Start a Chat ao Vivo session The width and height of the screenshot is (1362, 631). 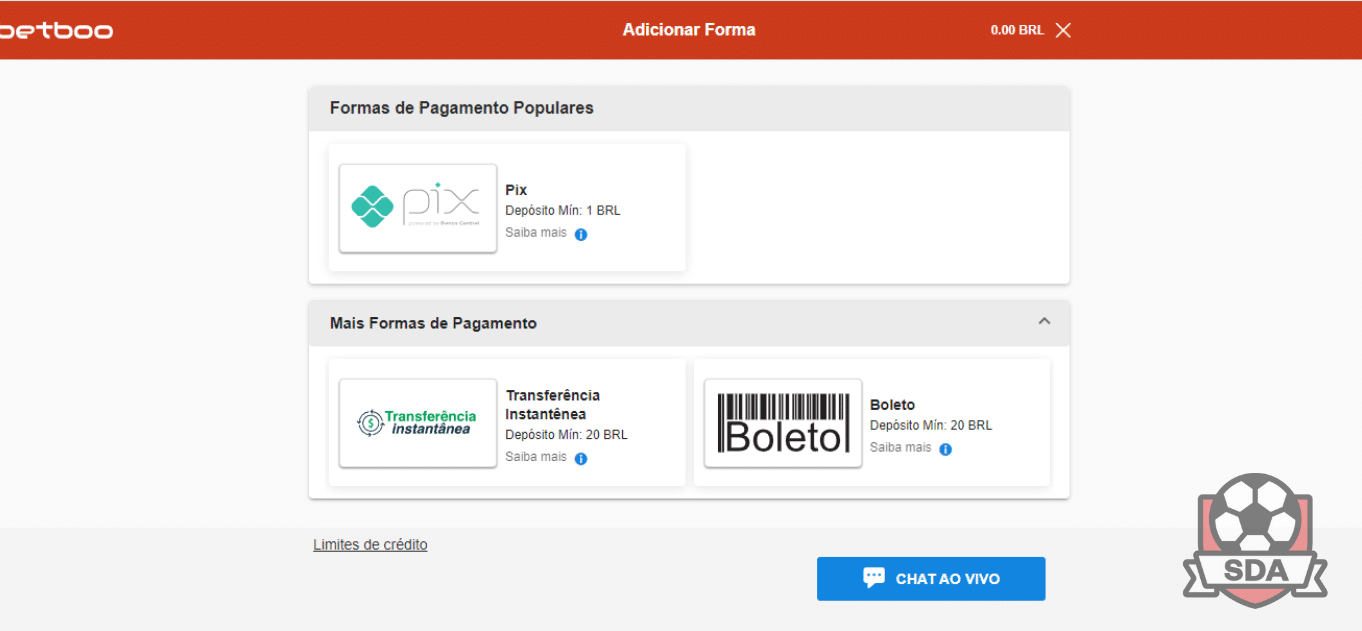(931, 579)
